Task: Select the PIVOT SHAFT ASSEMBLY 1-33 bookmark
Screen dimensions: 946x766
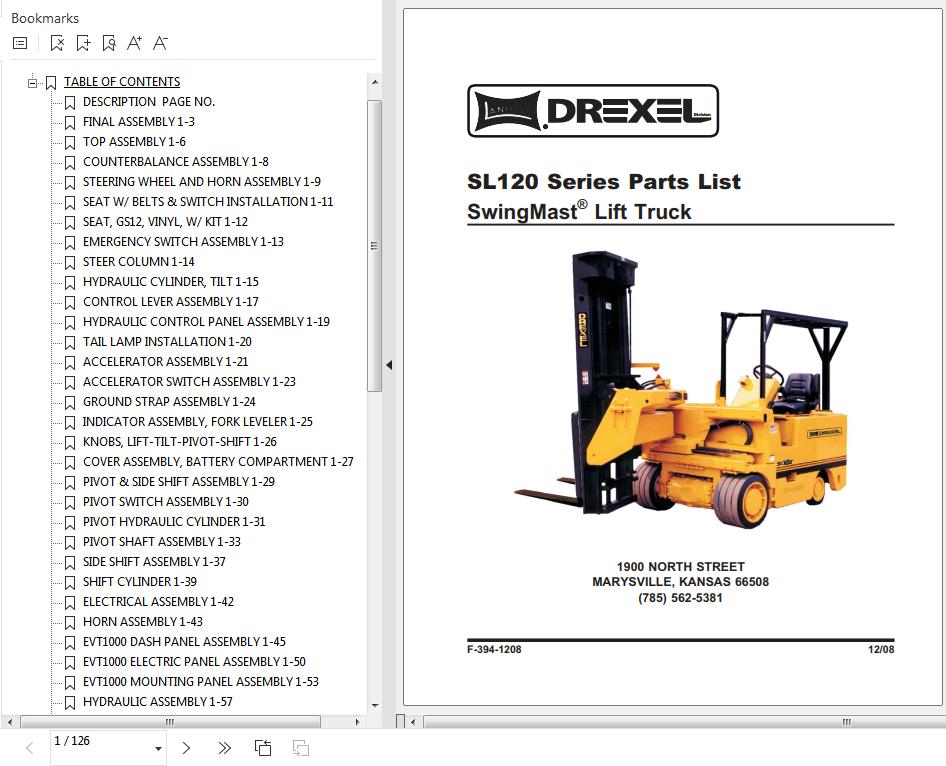Action: (161, 542)
